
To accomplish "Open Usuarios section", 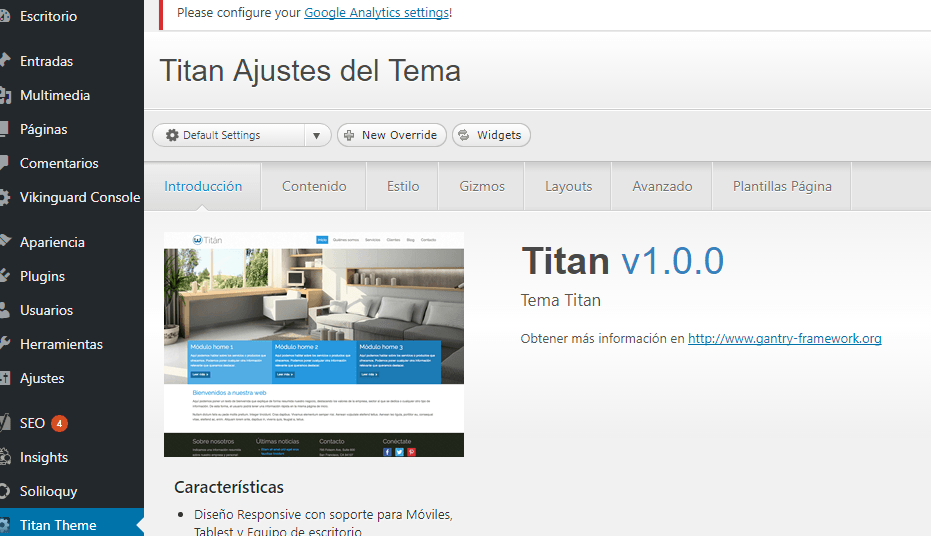I will point(46,310).
